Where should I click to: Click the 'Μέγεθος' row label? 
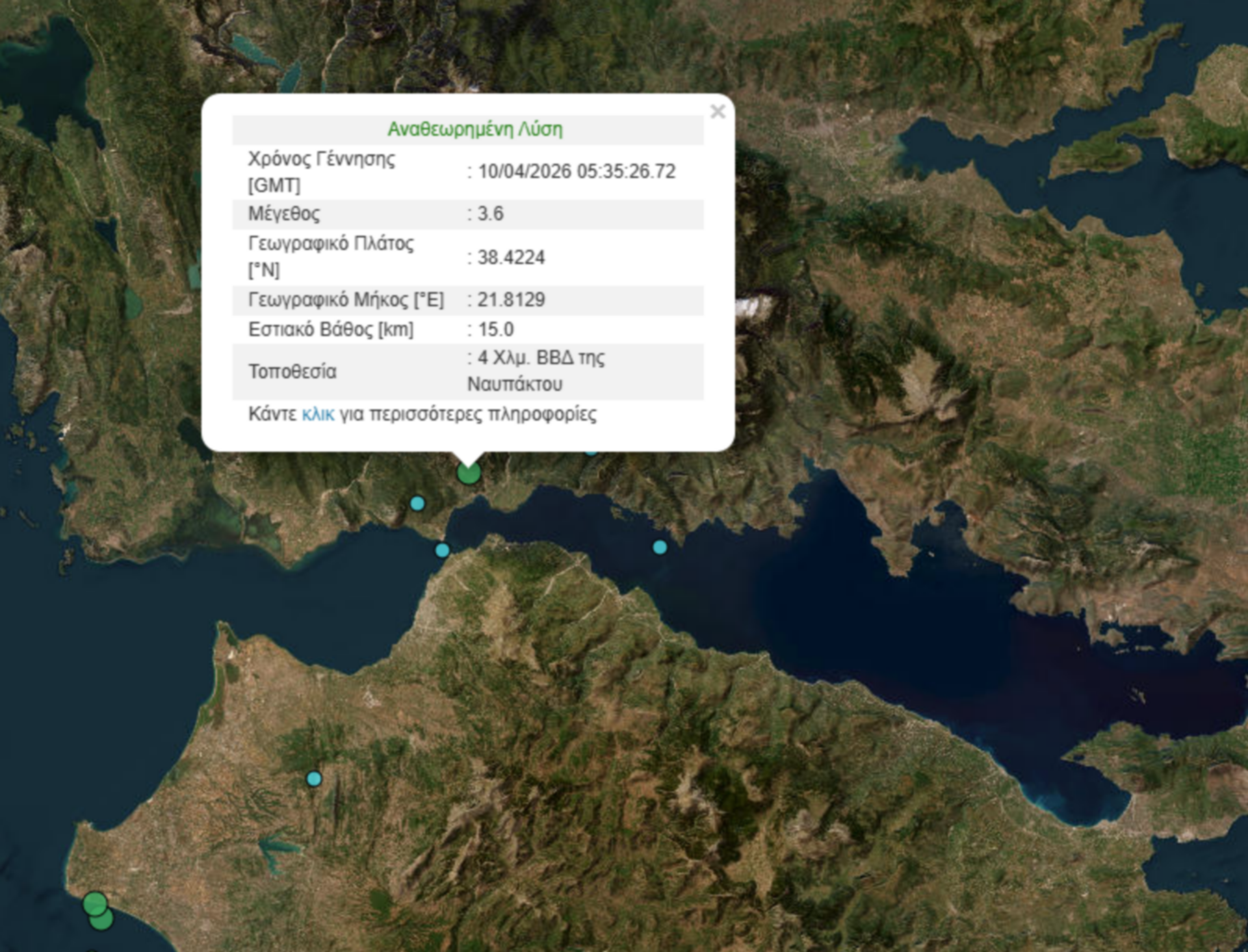tap(284, 214)
